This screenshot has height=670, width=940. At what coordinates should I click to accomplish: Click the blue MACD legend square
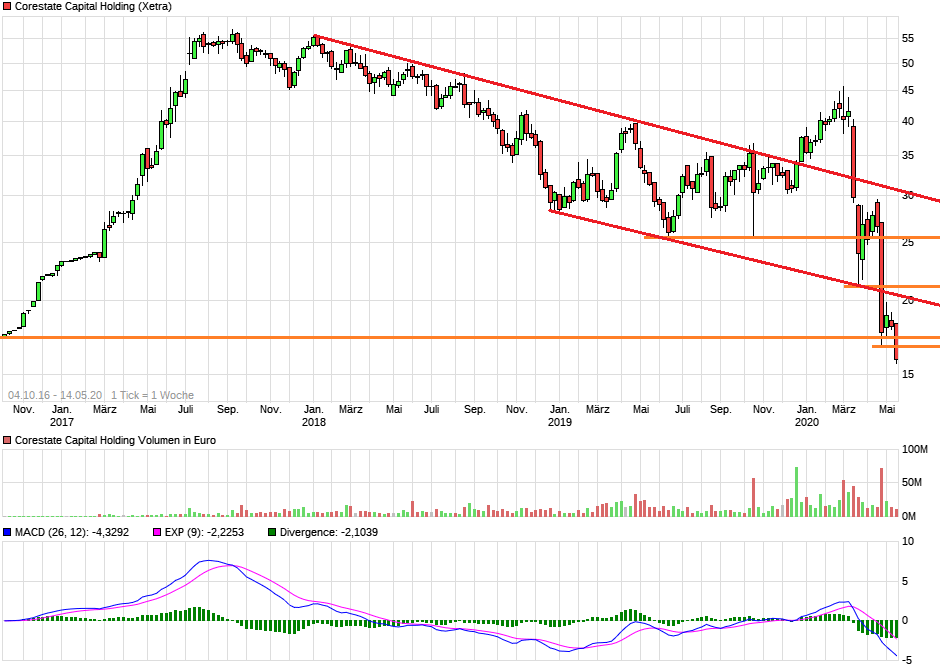(8, 531)
